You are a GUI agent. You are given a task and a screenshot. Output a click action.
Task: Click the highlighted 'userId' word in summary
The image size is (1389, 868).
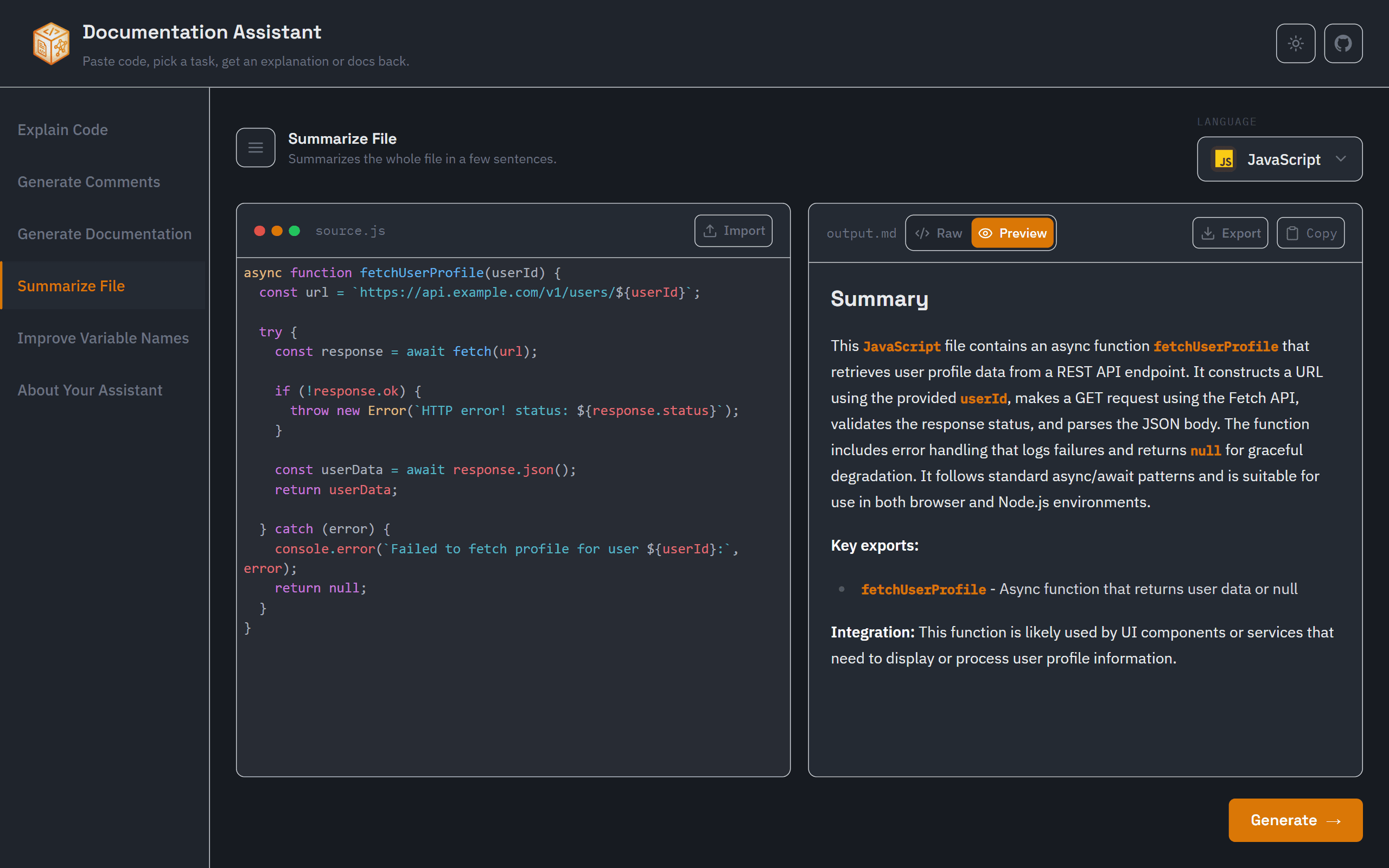pos(983,398)
